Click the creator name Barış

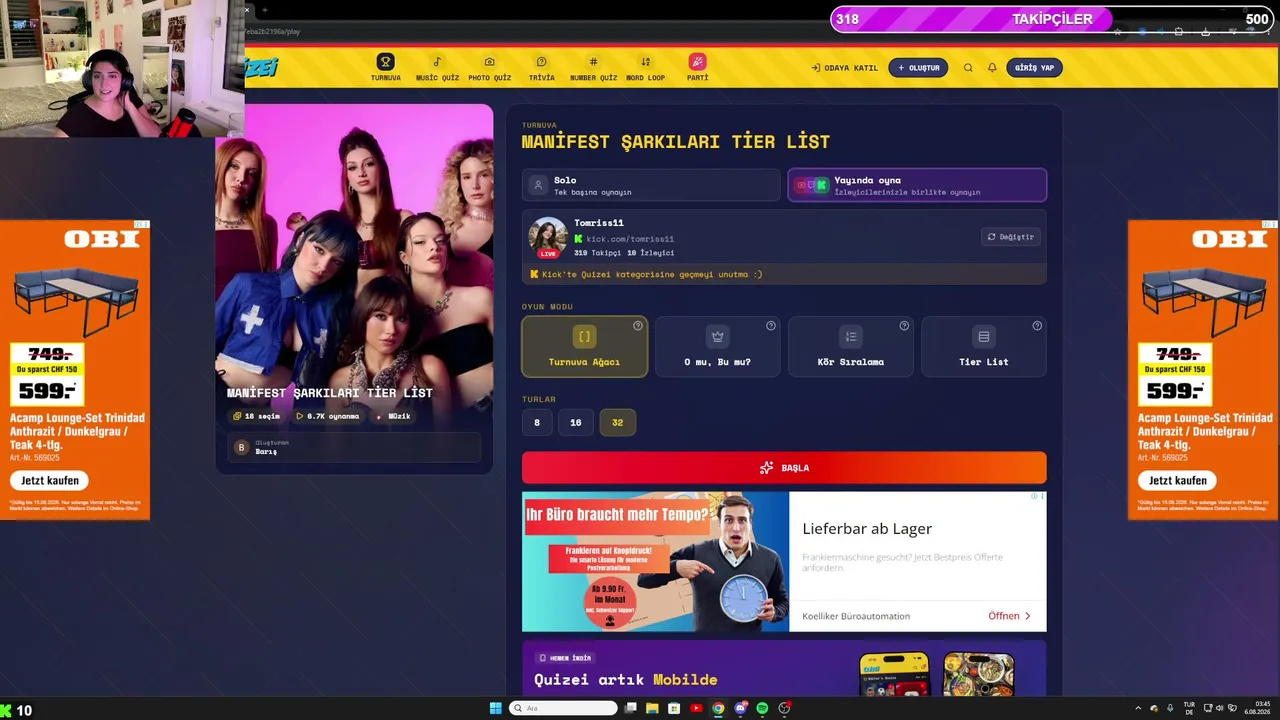click(266, 452)
